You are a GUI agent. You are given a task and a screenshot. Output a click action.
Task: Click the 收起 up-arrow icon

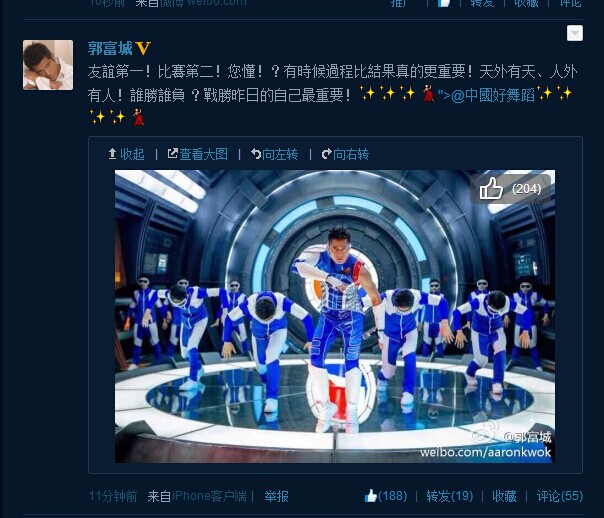pyautogui.click(x=112, y=154)
